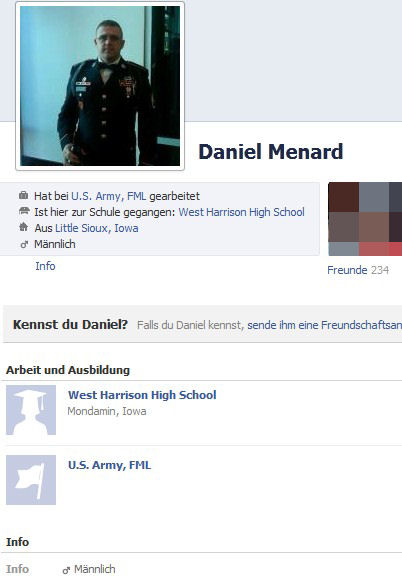The width and height of the screenshot is (402, 582).
Task: Open Daniel Menard's profile picture
Action: [x=100, y=86]
